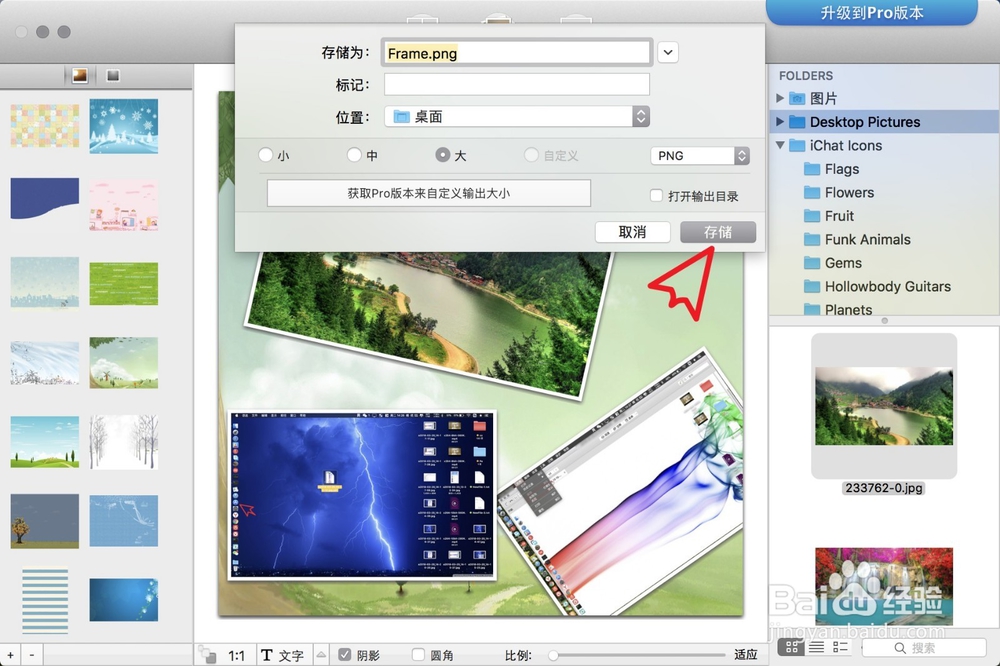Open the PNG format dropdown
This screenshot has height=666, width=1000.
point(700,156)
